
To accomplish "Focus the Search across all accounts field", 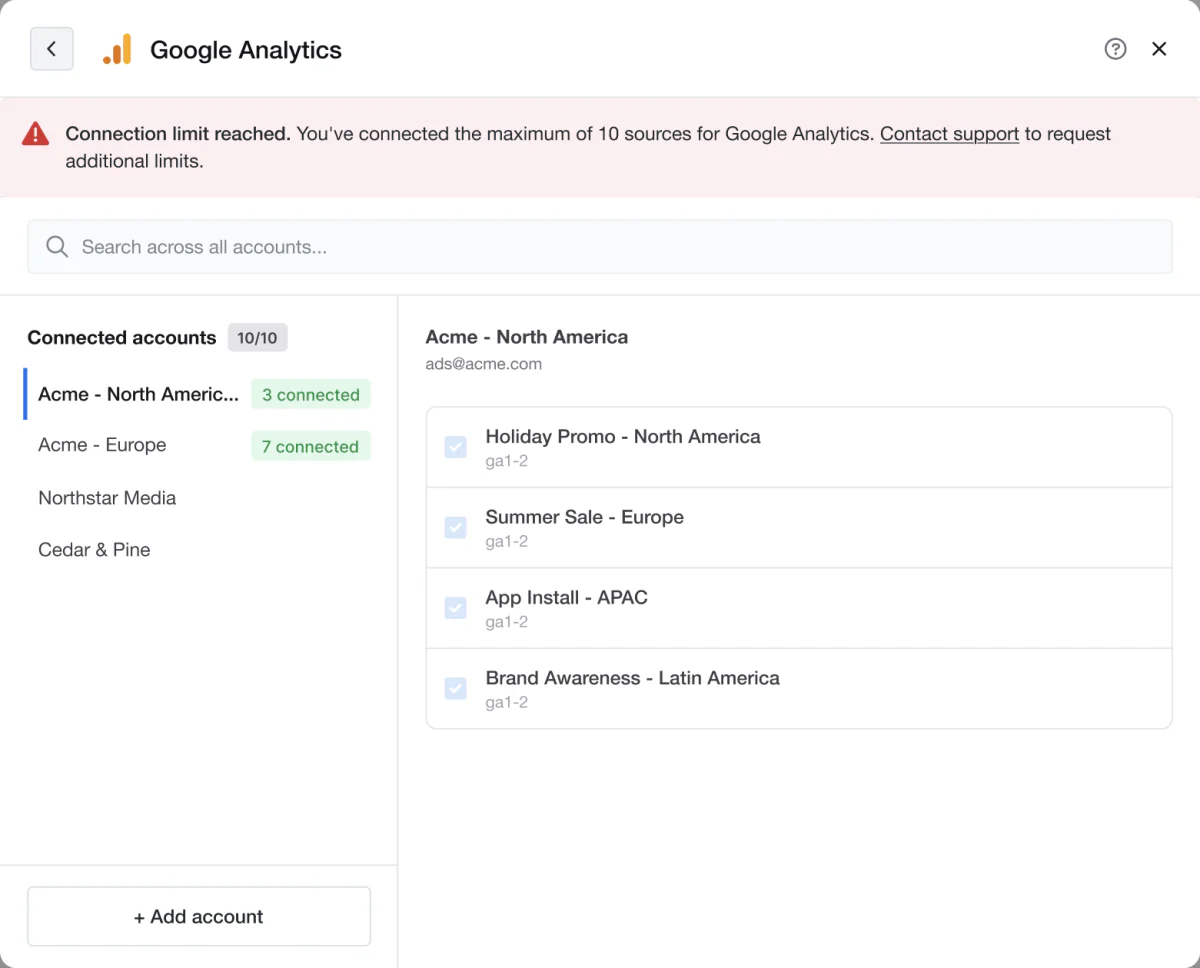I will (600, 247).
